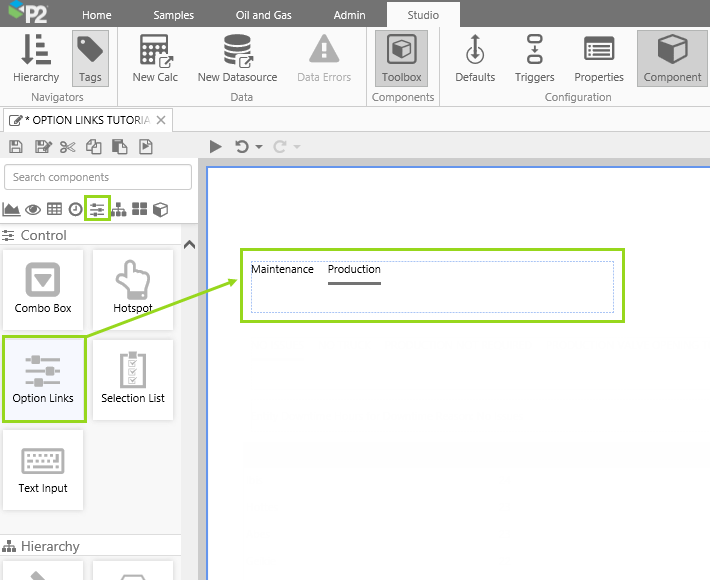Filter by the control sliders category icon
710x580 pixels.
pos(97,209)
